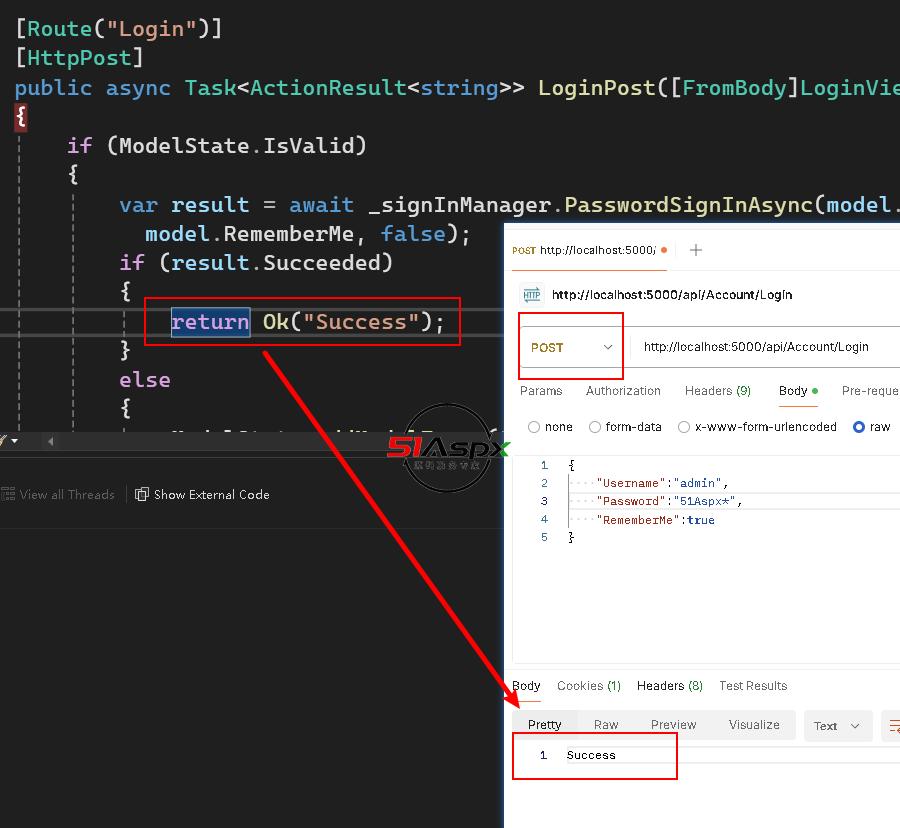Click Show External Code in Visual Studio
Screen dimensions: 900x828
pos(202,495)
